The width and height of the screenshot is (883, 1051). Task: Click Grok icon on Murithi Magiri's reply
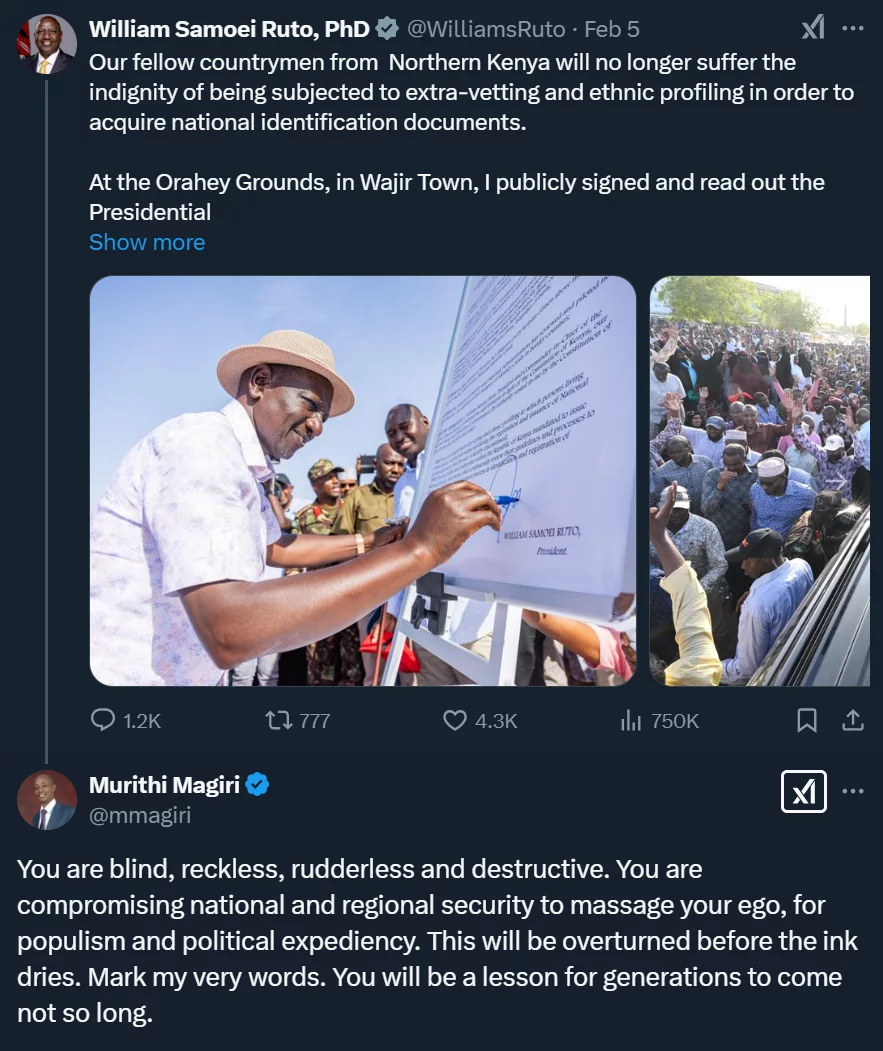tap(803, 792)
